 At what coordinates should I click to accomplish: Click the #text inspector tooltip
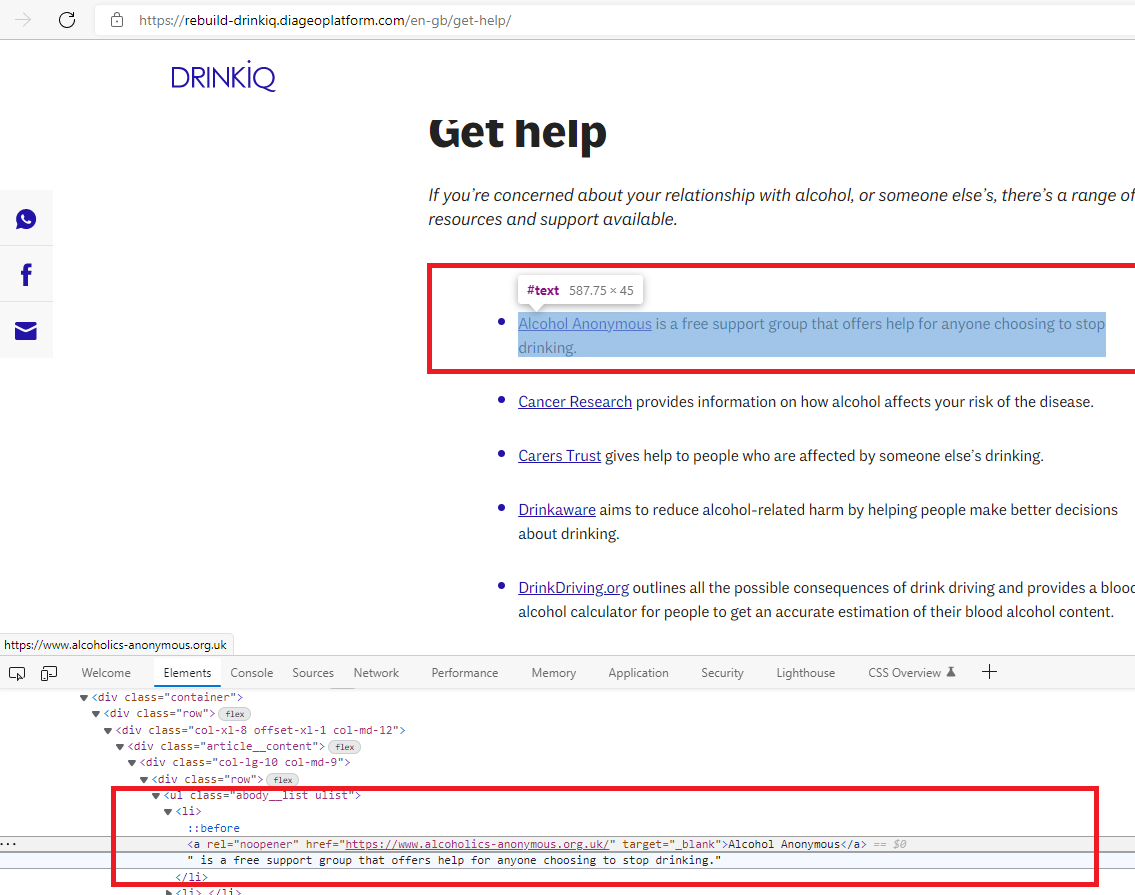581,290
